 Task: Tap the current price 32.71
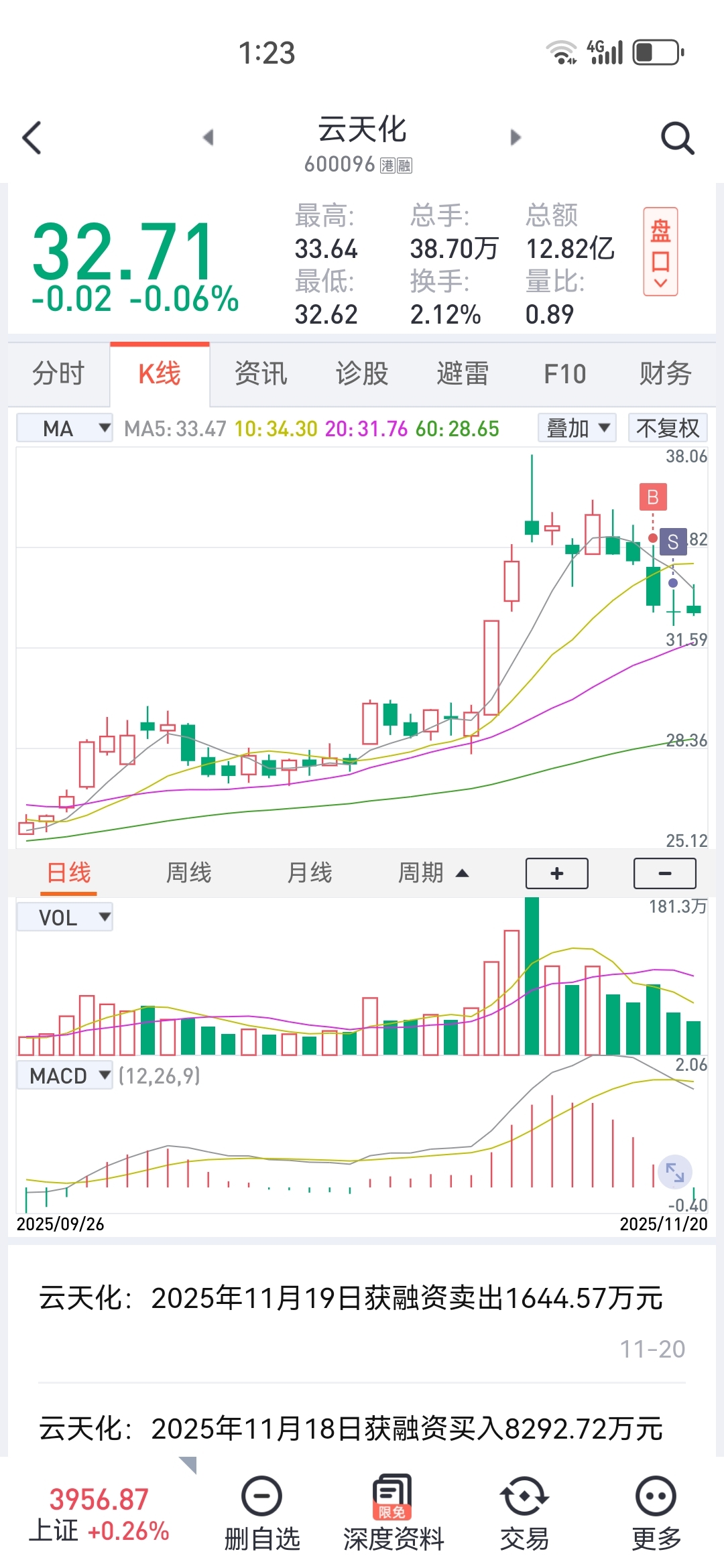click(123, 251)
